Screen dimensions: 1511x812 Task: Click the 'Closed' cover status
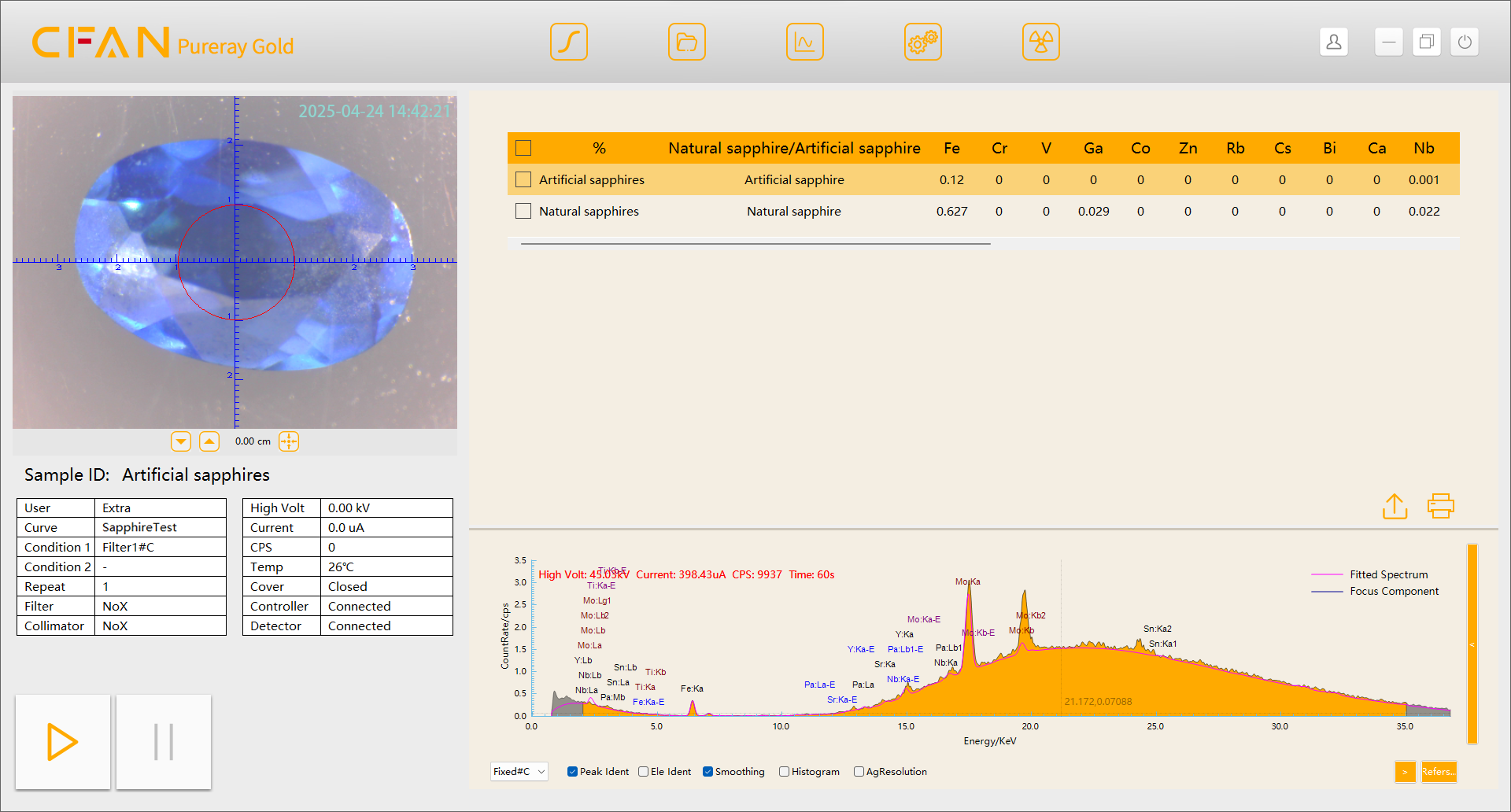(x=347, y=586)
